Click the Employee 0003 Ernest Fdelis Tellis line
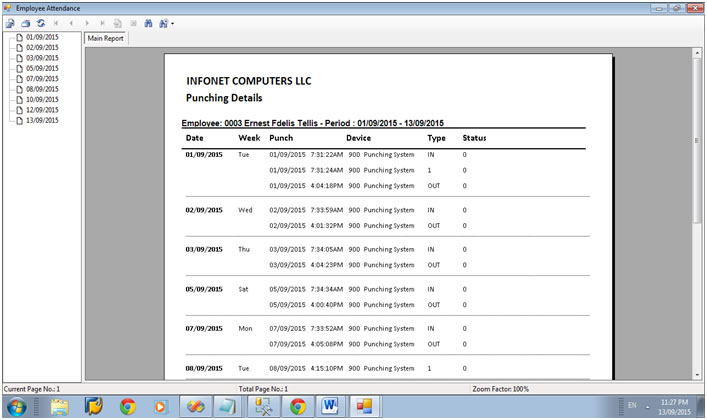This screenshot has height=420, width=707. point(312,123)
